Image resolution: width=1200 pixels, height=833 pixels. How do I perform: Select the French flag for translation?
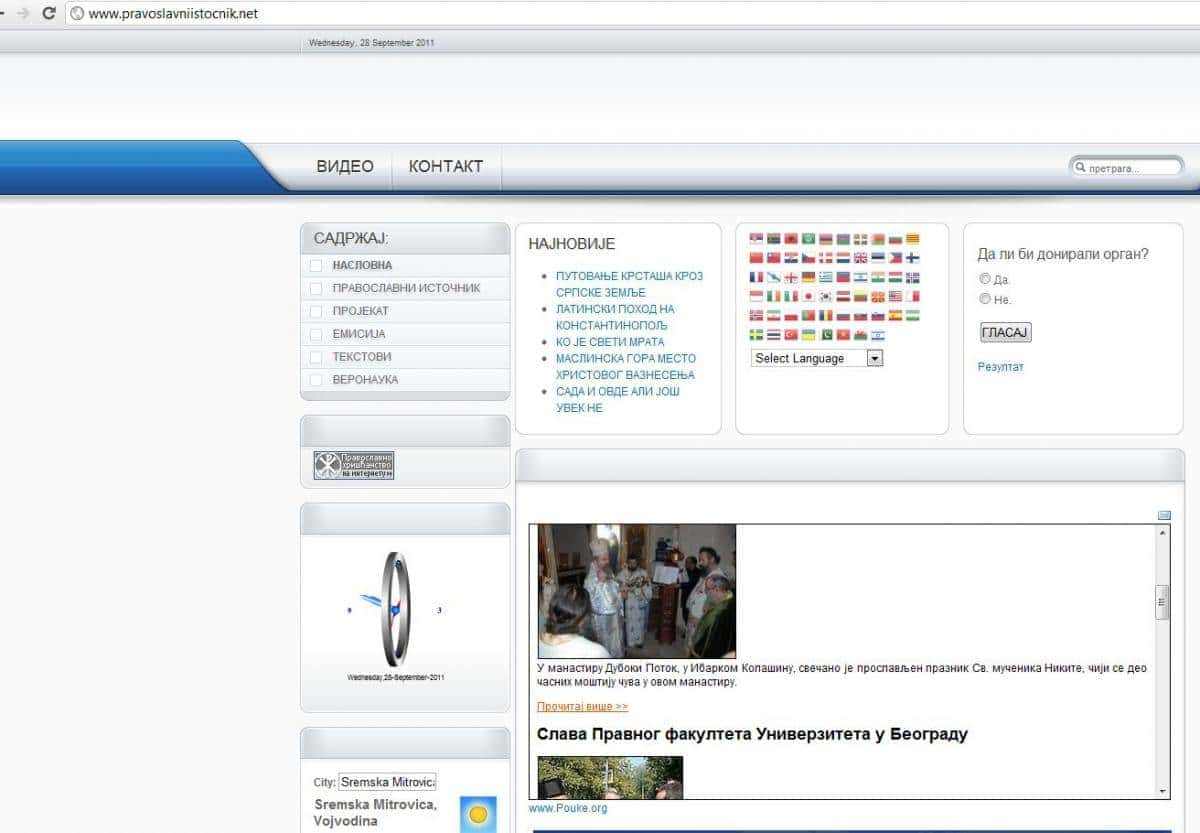756,277
